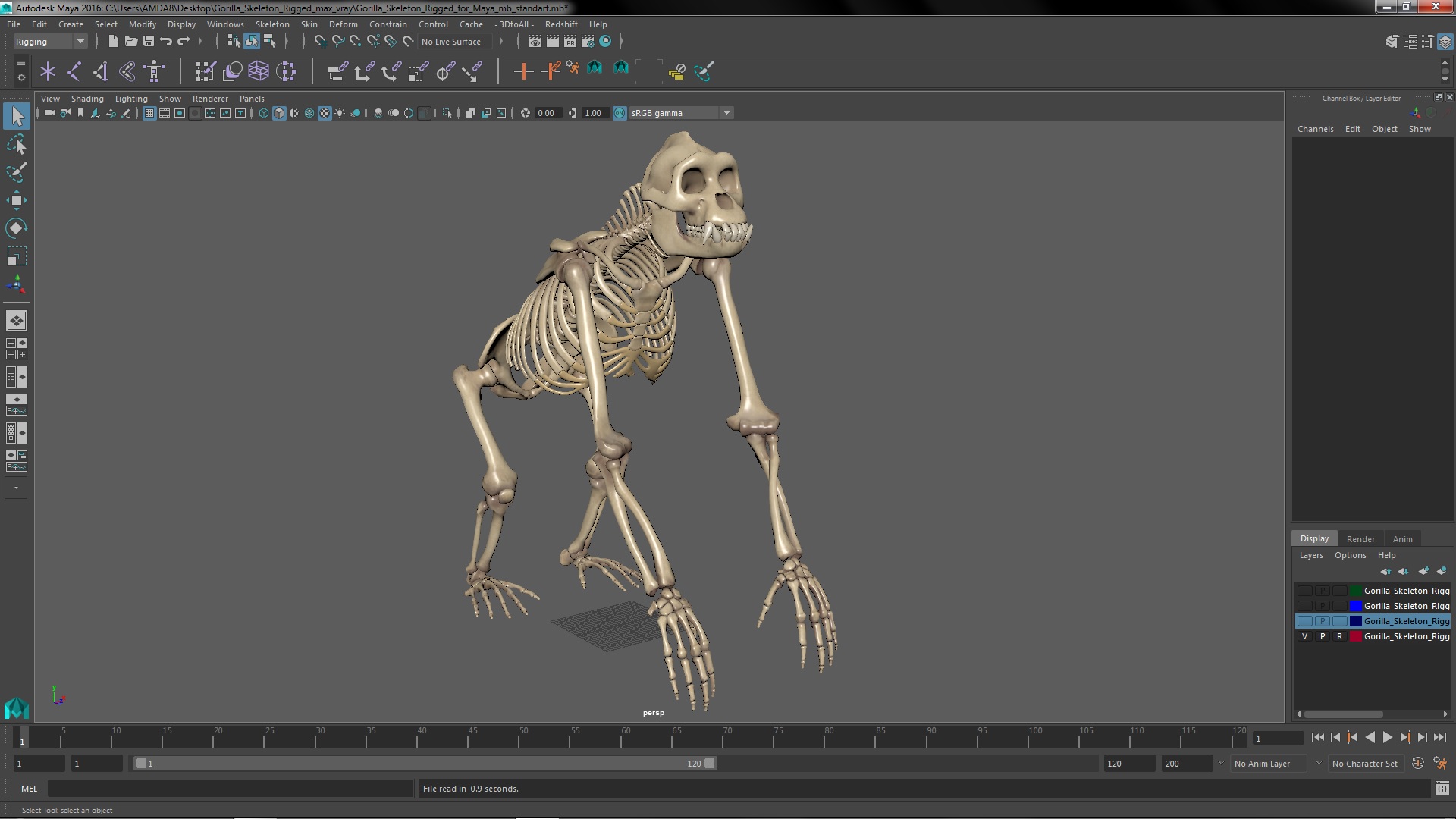Click the No Live Surface button
This screenshot has width=1456, height=819.
tap(453, 41)
